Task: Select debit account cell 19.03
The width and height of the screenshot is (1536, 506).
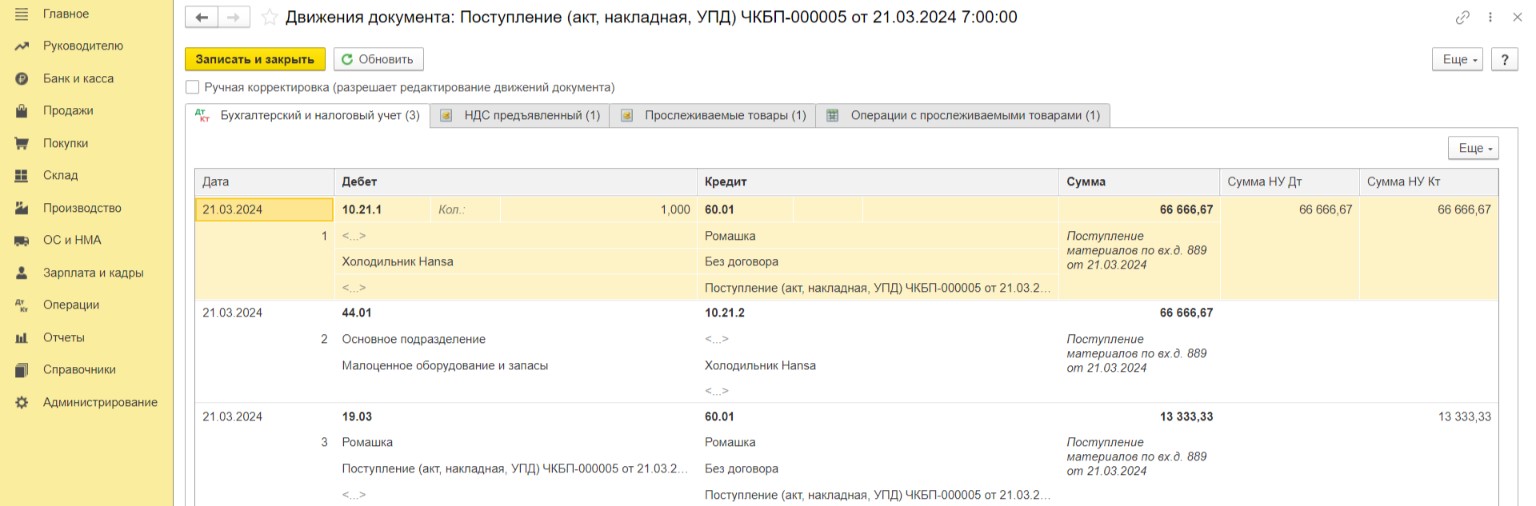Action: click(357, 417)
